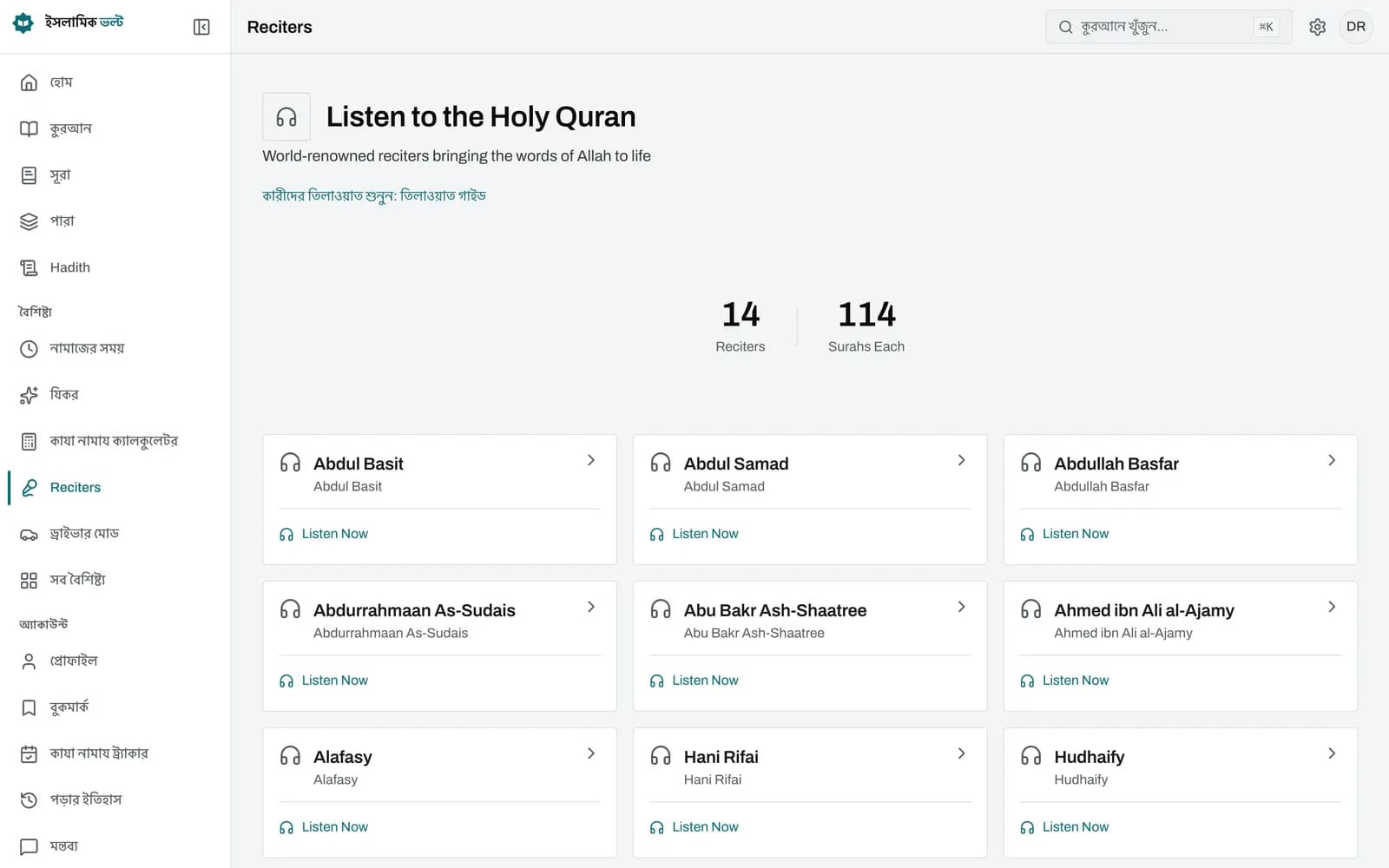Click the মন্তব্য comment icon

[29, 846]
